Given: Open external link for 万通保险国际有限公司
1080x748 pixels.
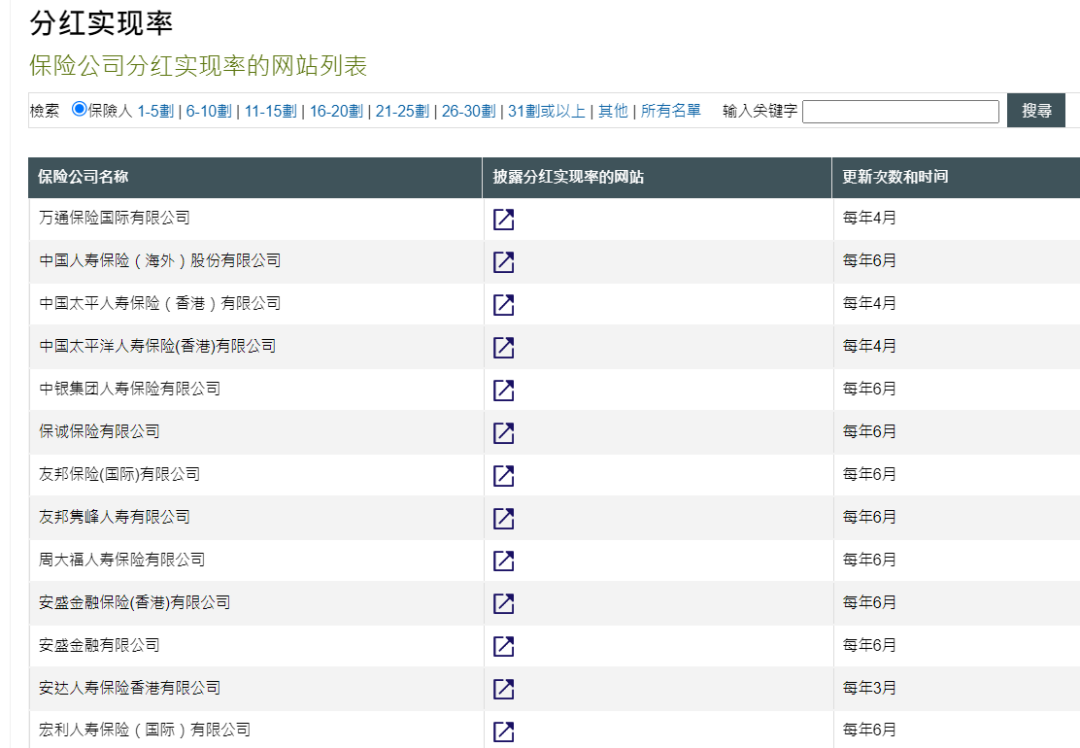Looking at the screenshot, I should (503, 219).
